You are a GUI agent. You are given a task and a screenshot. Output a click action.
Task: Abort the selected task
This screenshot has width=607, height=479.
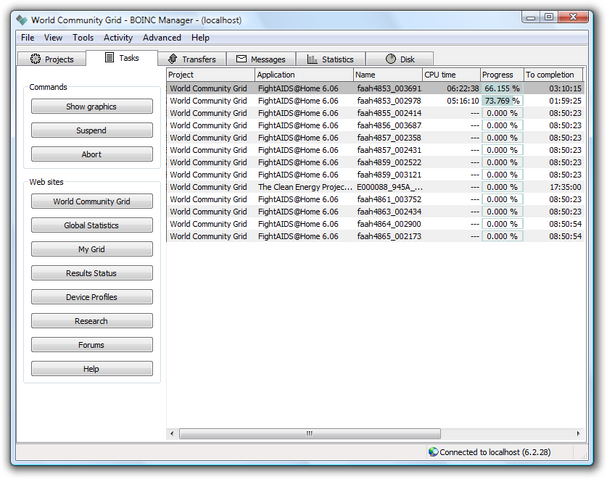coord(92,154)
